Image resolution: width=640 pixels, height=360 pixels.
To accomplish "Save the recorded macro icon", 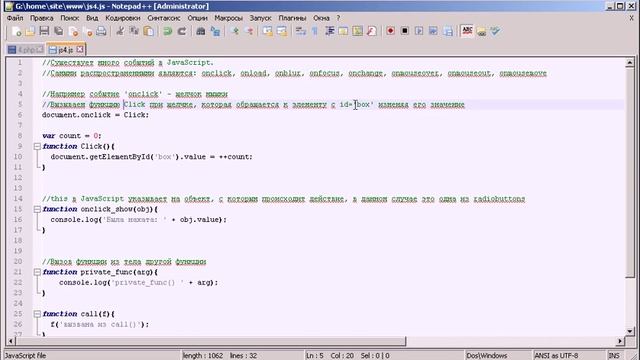I will pyautogui.click(x=448, y=31).
